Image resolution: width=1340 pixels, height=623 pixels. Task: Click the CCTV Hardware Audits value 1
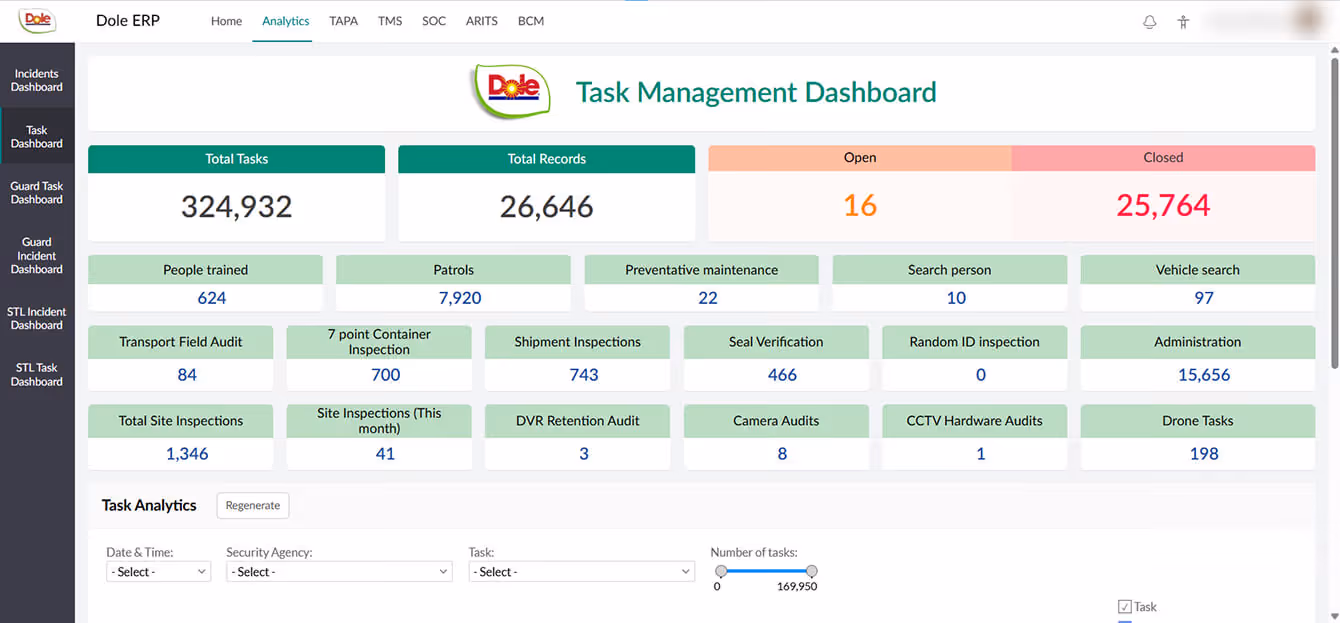pos(981,454)
